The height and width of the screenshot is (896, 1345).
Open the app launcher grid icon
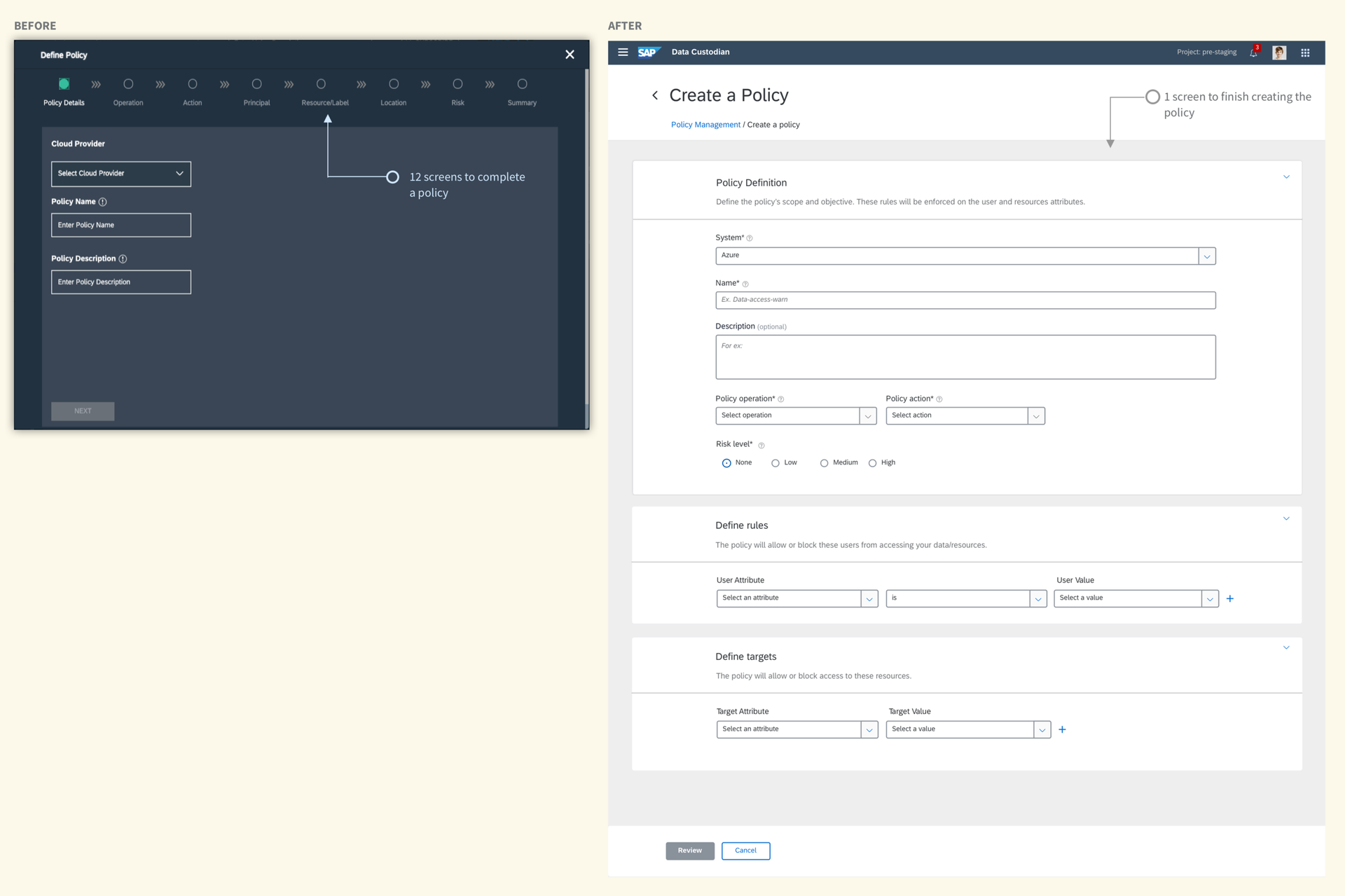[1305, 53]
